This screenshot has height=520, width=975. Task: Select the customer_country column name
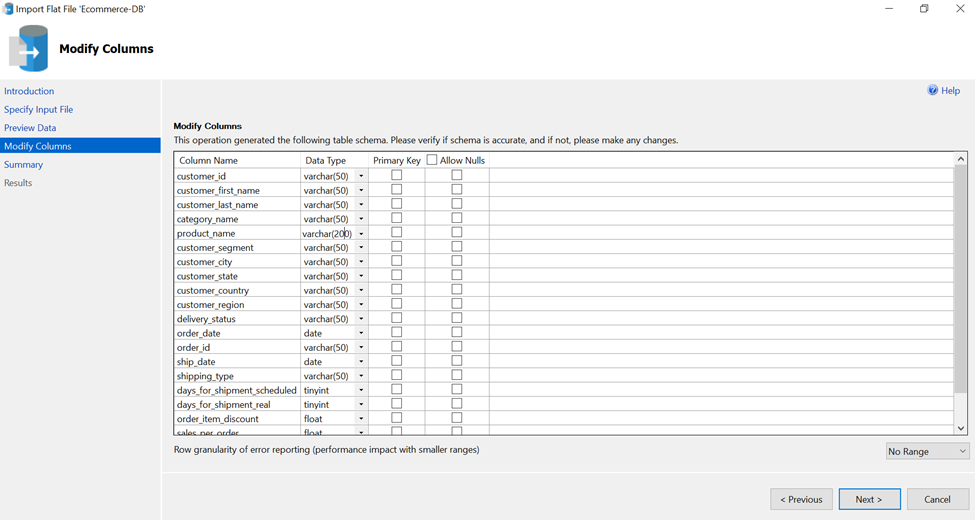(213, 290)
